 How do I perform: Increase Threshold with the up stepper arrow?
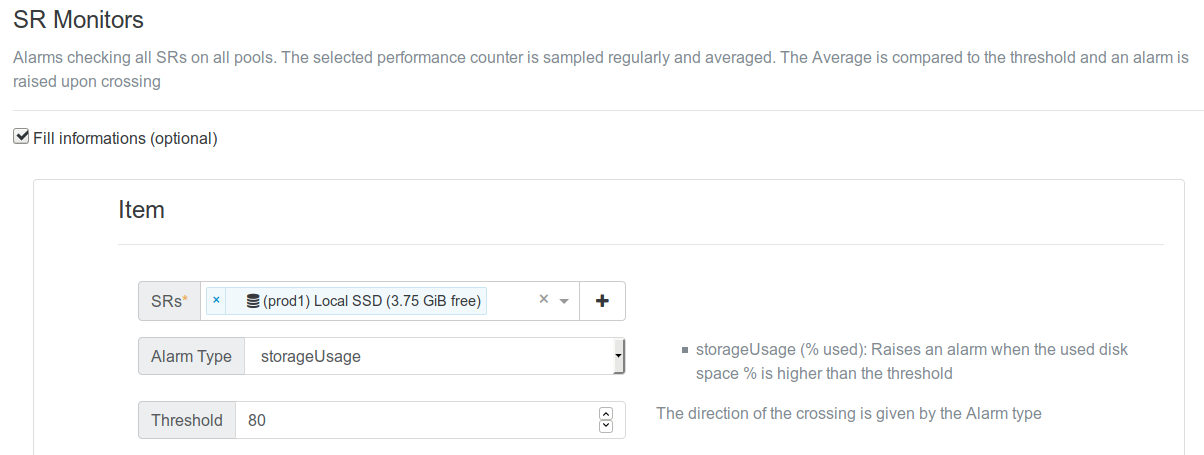[x=605, y=413]
